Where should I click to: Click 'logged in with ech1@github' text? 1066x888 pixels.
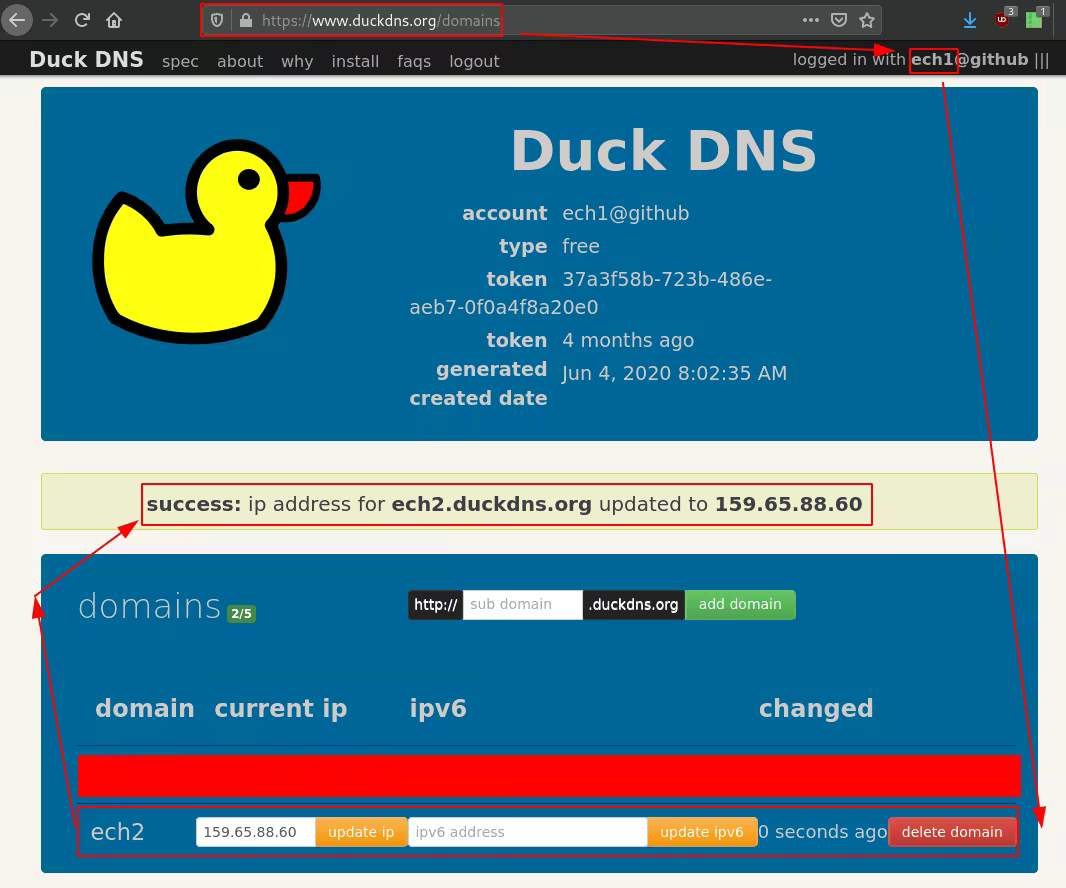(910, 60)
